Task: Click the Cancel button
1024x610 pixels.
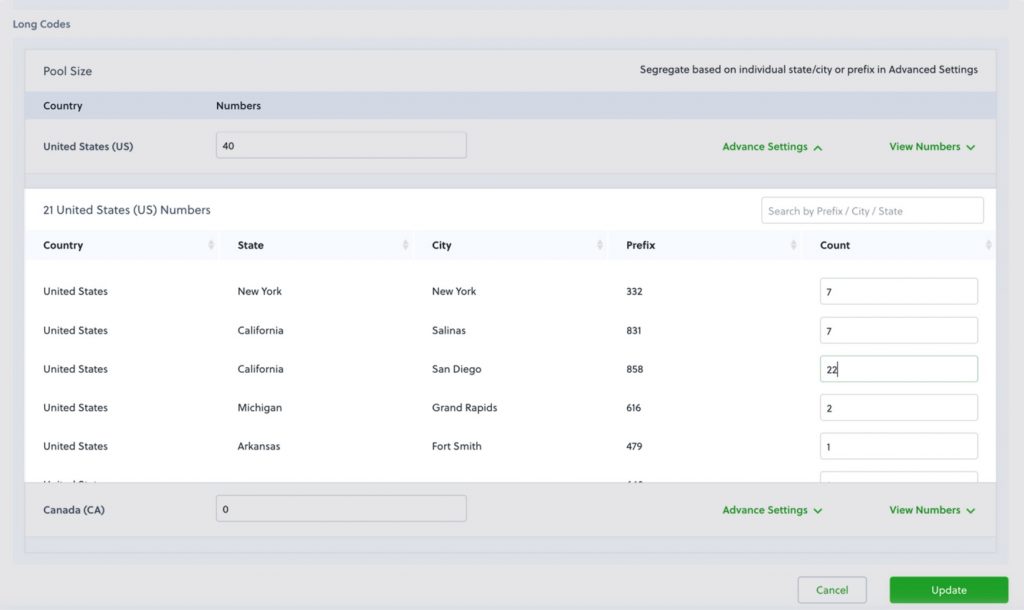Action: point(832,590)
